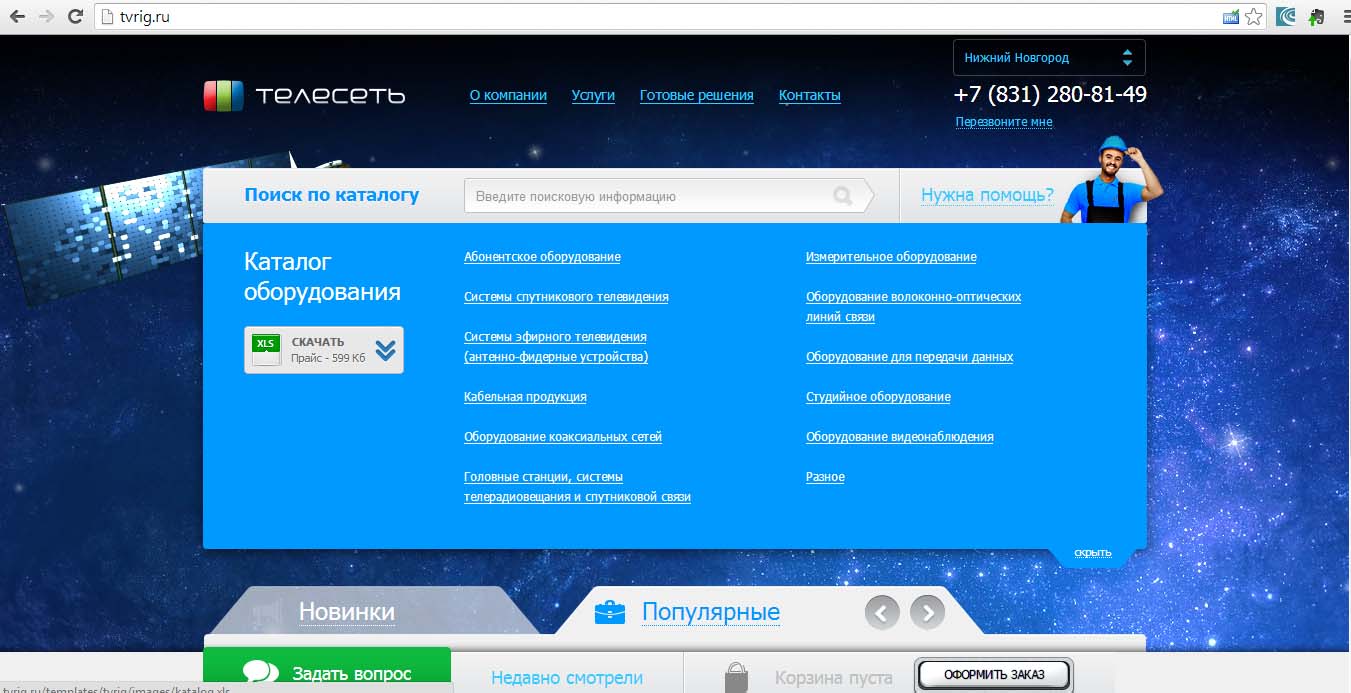Click the megaphone icon beside Новинки

[266, 612]
